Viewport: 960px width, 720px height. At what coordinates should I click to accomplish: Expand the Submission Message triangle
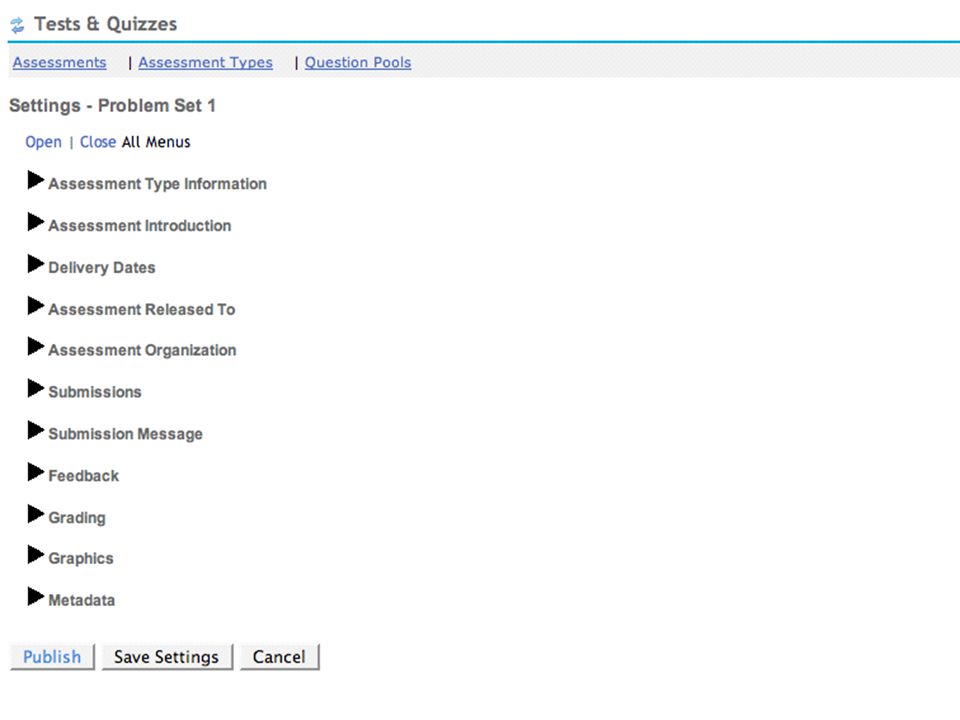[x=36, y=430]
